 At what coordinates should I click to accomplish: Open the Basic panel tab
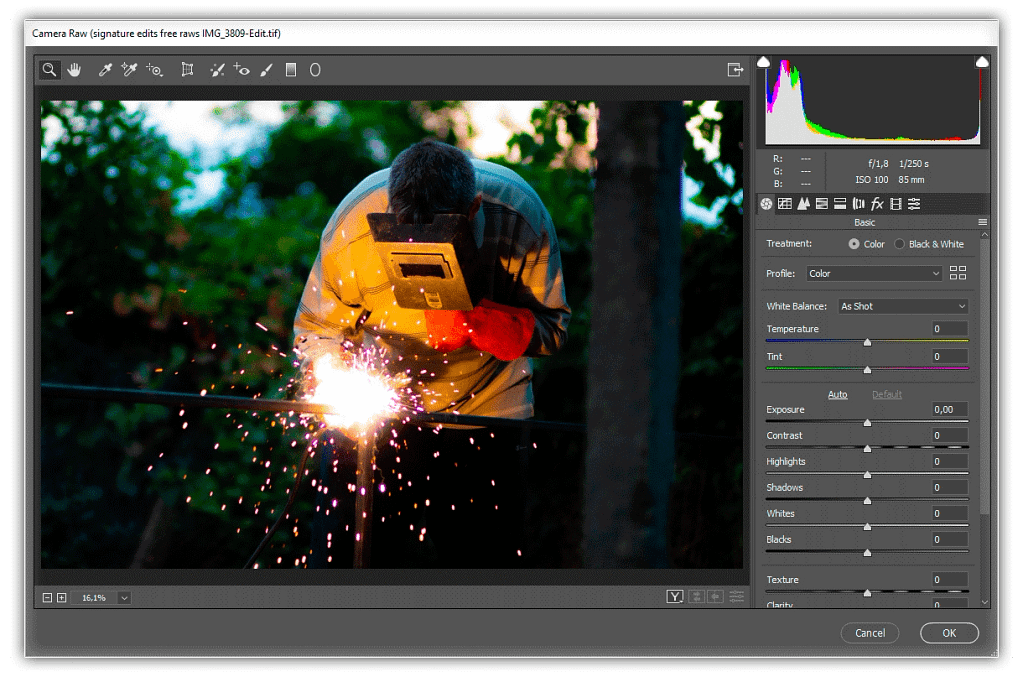coord(767,204)
